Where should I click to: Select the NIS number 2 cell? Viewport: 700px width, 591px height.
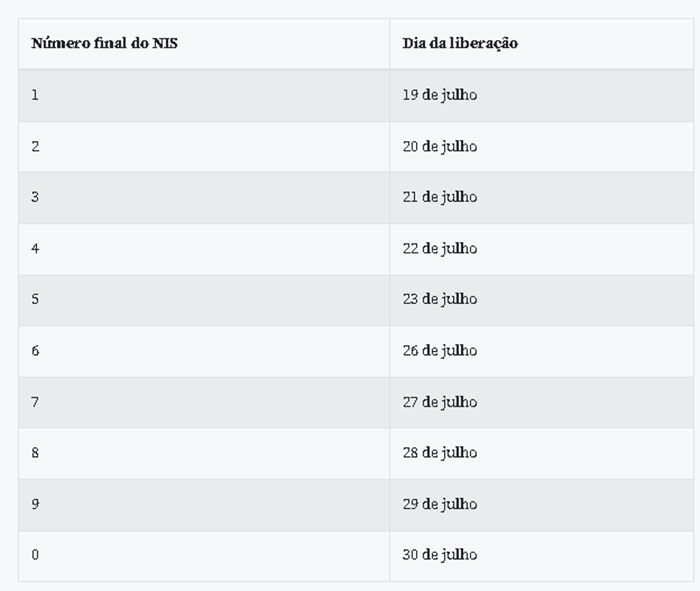coord(36,146)
